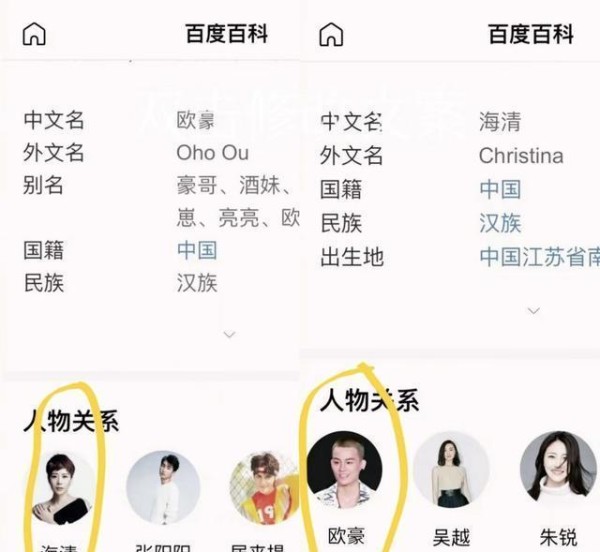Open 朱锐's avatar thumbnail

tap(558, 468)
